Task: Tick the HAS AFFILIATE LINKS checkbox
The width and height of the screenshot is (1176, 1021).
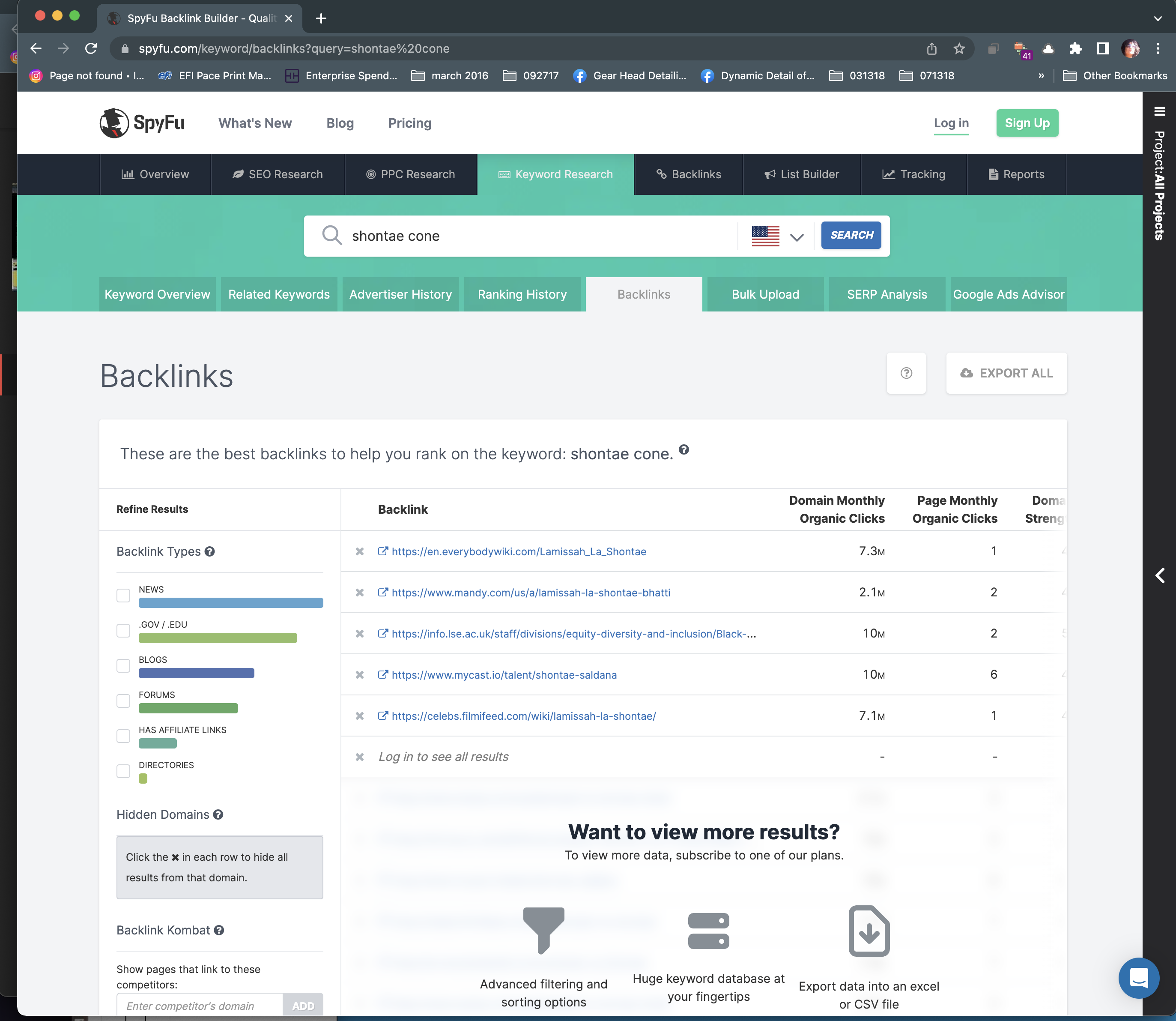Action: [123, 737]
